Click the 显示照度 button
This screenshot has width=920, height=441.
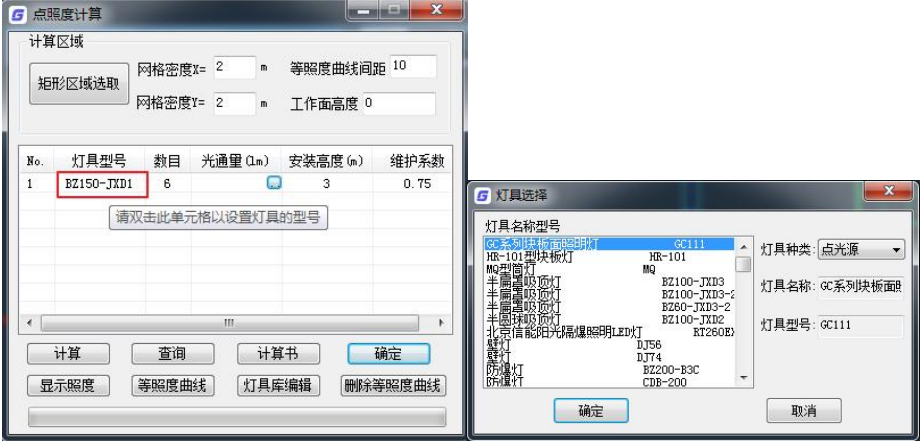click(68, 386)
